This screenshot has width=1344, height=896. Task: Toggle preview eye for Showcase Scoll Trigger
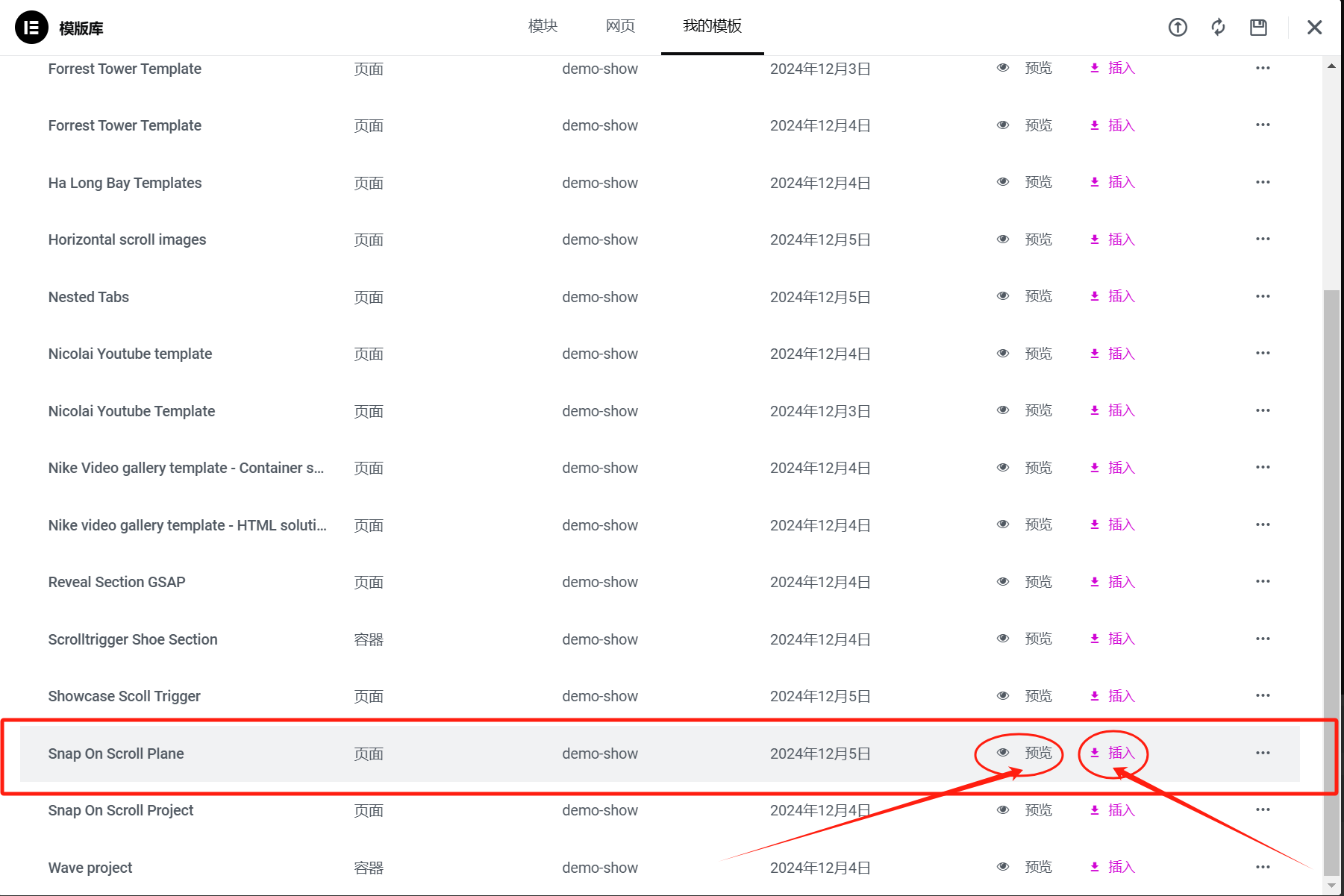[1002, 695]
